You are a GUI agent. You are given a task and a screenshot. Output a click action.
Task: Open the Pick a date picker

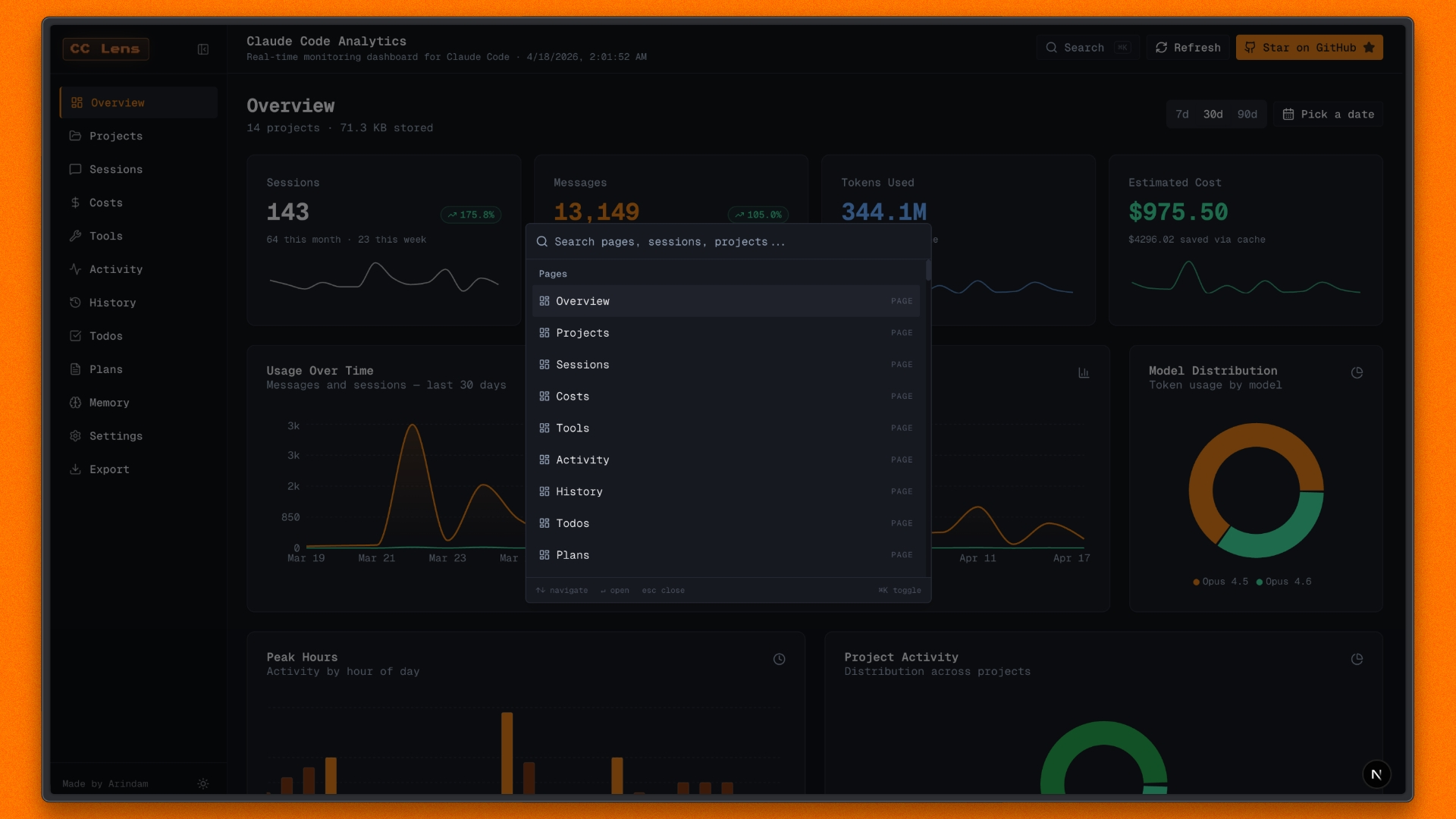[1328, 114]
